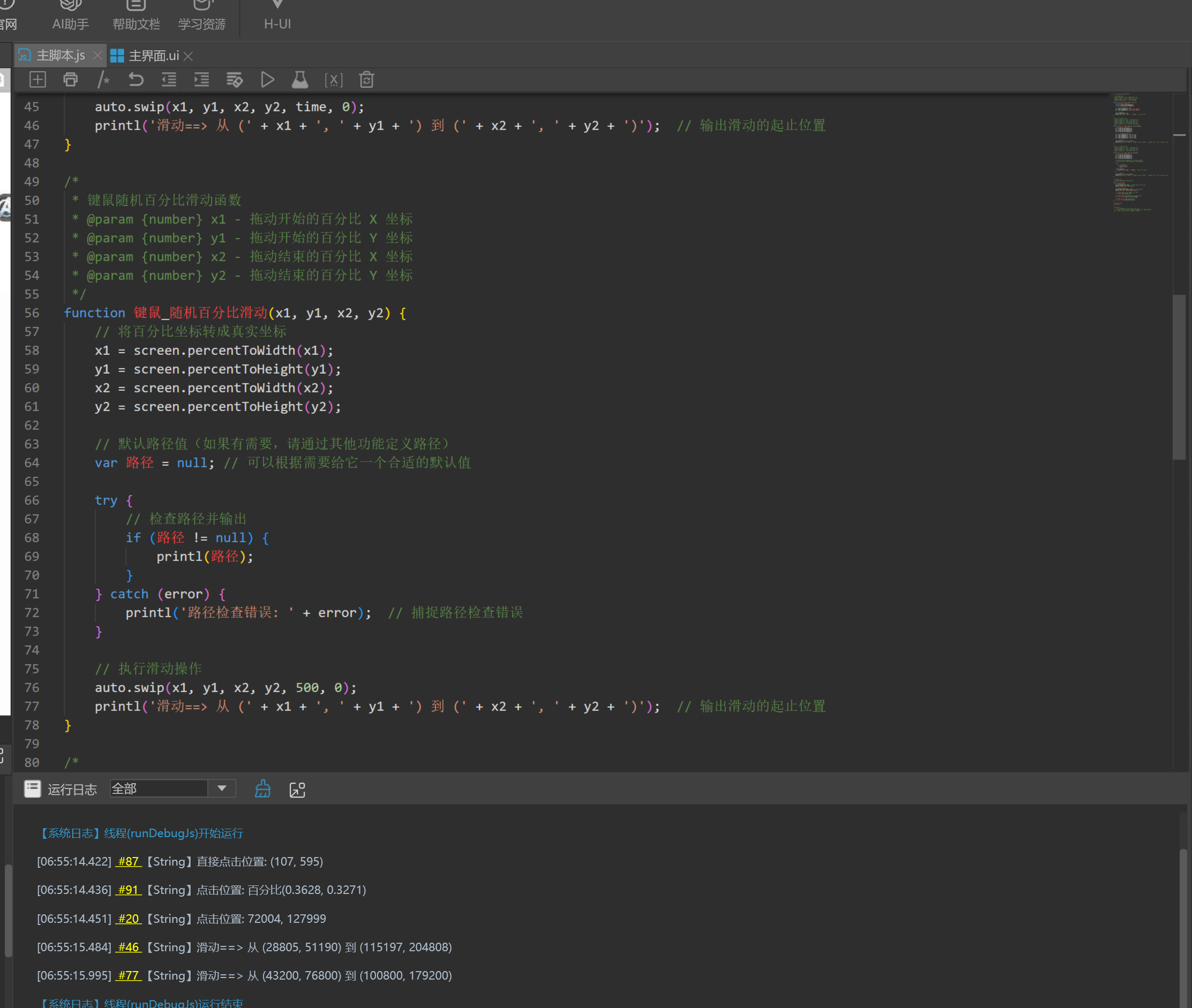This screenshot has width=1192, height=1008.
Task: Click the code minimap preview
Action: [x=1140, y=153]
